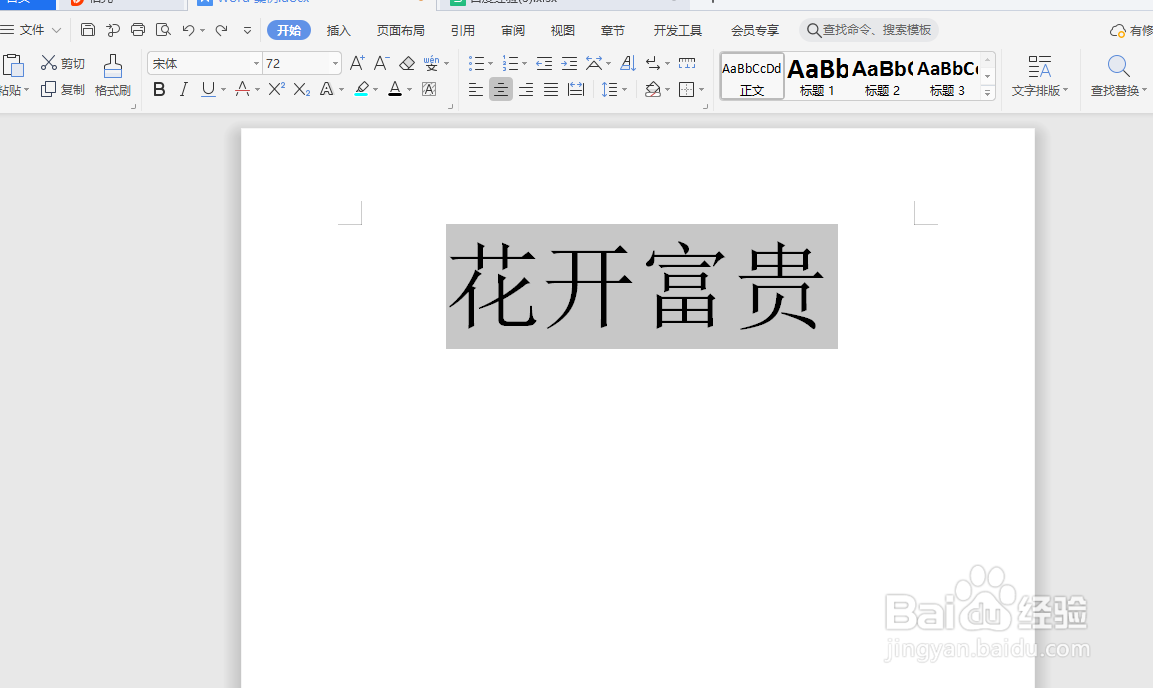The height and width of the screenshot is (688, 1153).
Task: Apply the 正文 style
Action: click(752, 76)
